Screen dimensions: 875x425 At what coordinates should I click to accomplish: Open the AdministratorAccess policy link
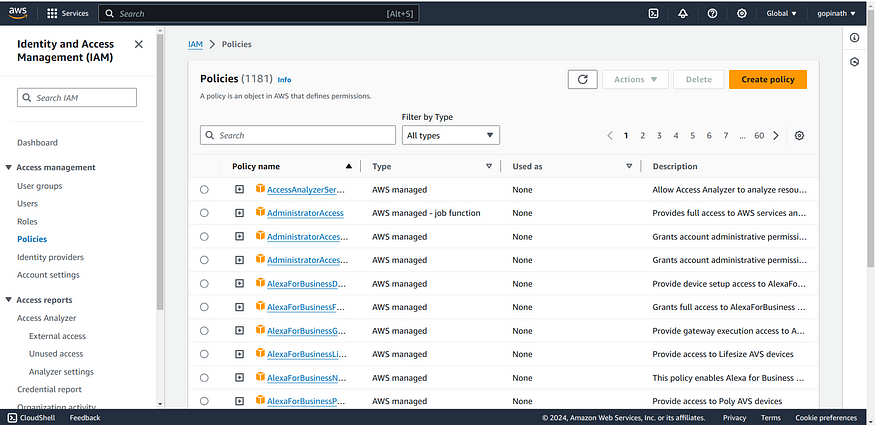tap(305, 213)
